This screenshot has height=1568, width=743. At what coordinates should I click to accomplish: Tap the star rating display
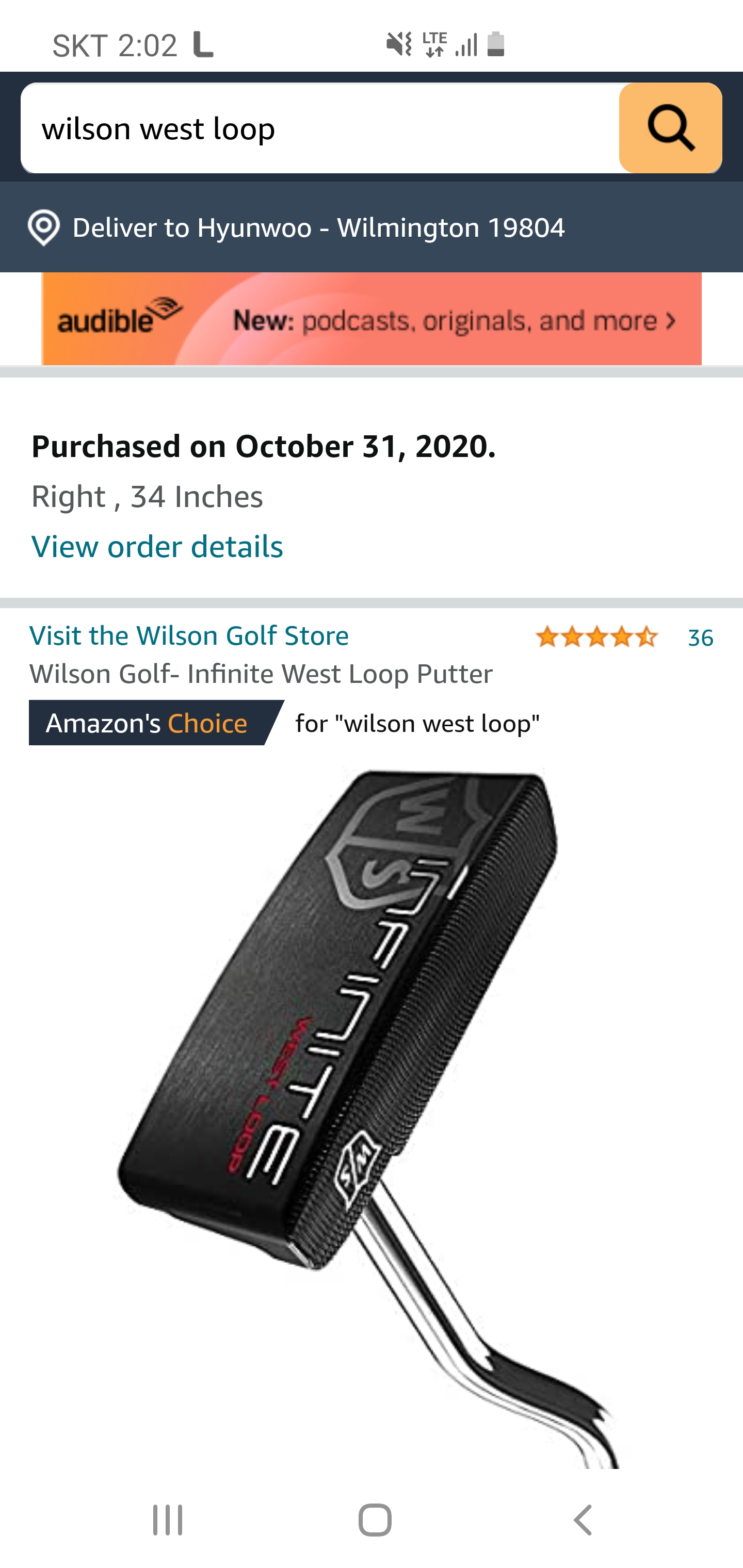pyautogui.click(x=596, y=638)
